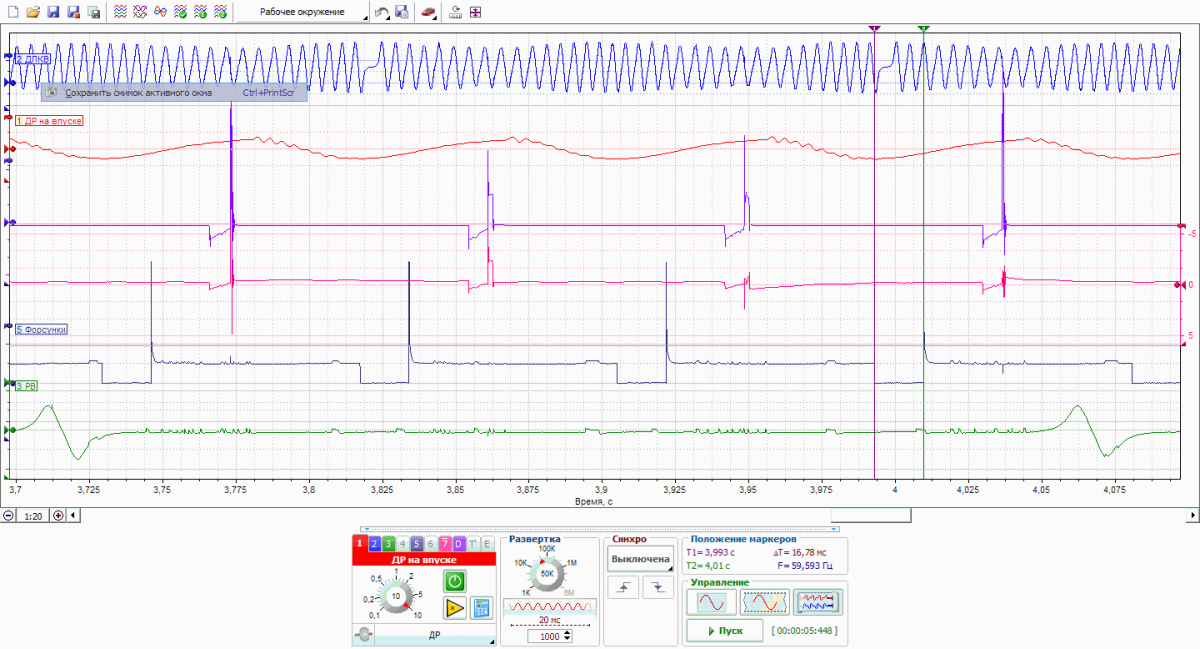This screenshot has width=1200, height=649.
Task: Click the zoom out minus icon
Action: pyautogui.click(x=9, y=516)
